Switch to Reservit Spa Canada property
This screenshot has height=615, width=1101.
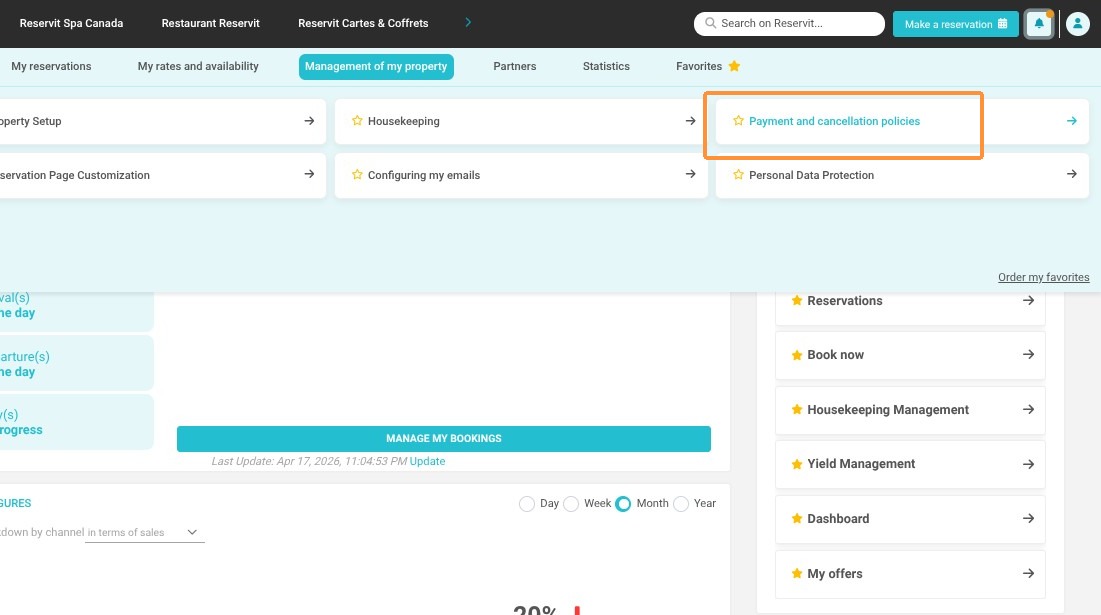(71, 23)
